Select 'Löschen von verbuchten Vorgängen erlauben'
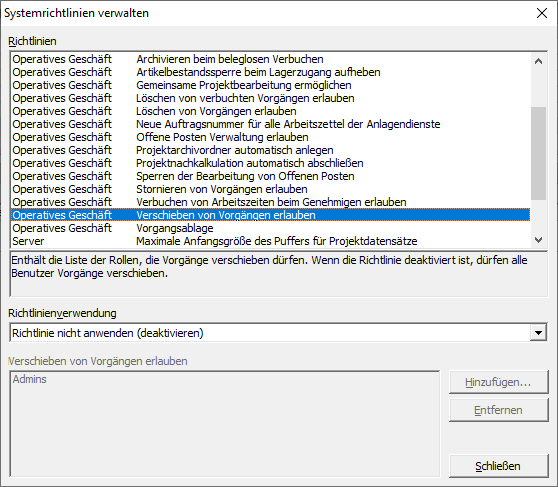558x487 pixels. 270,98
